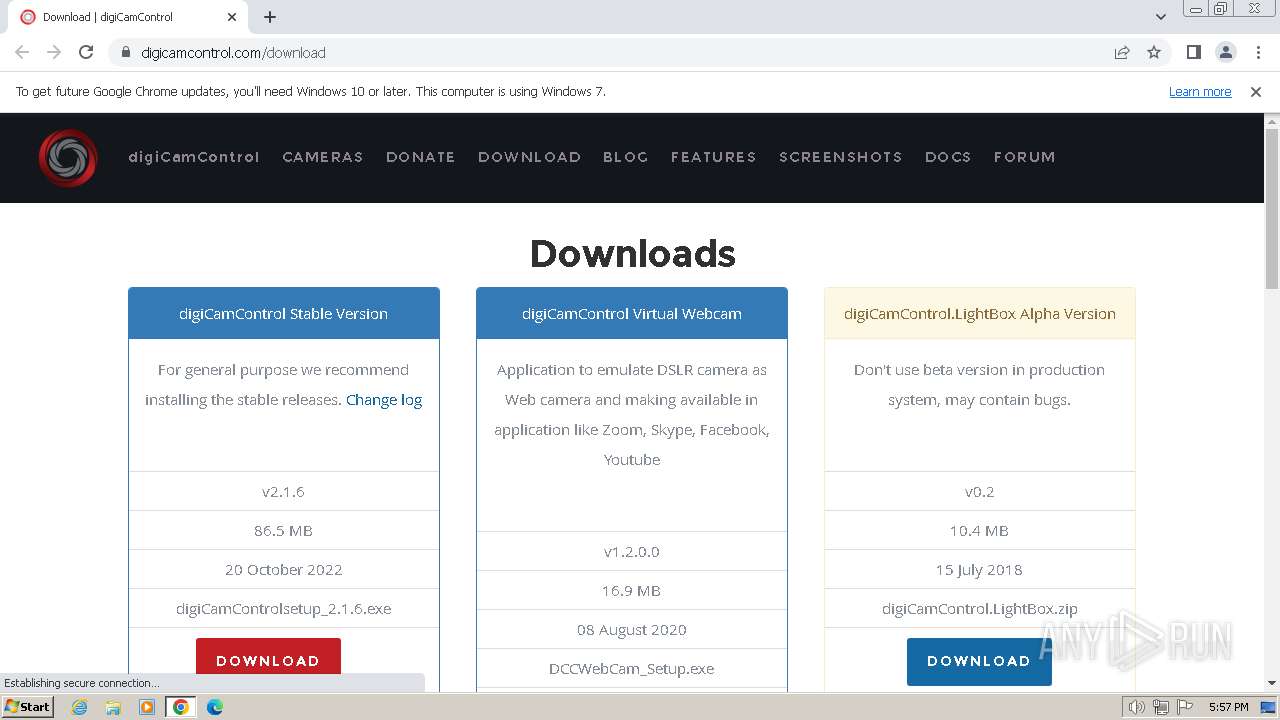Click the Learn more link

point(1200,91)
